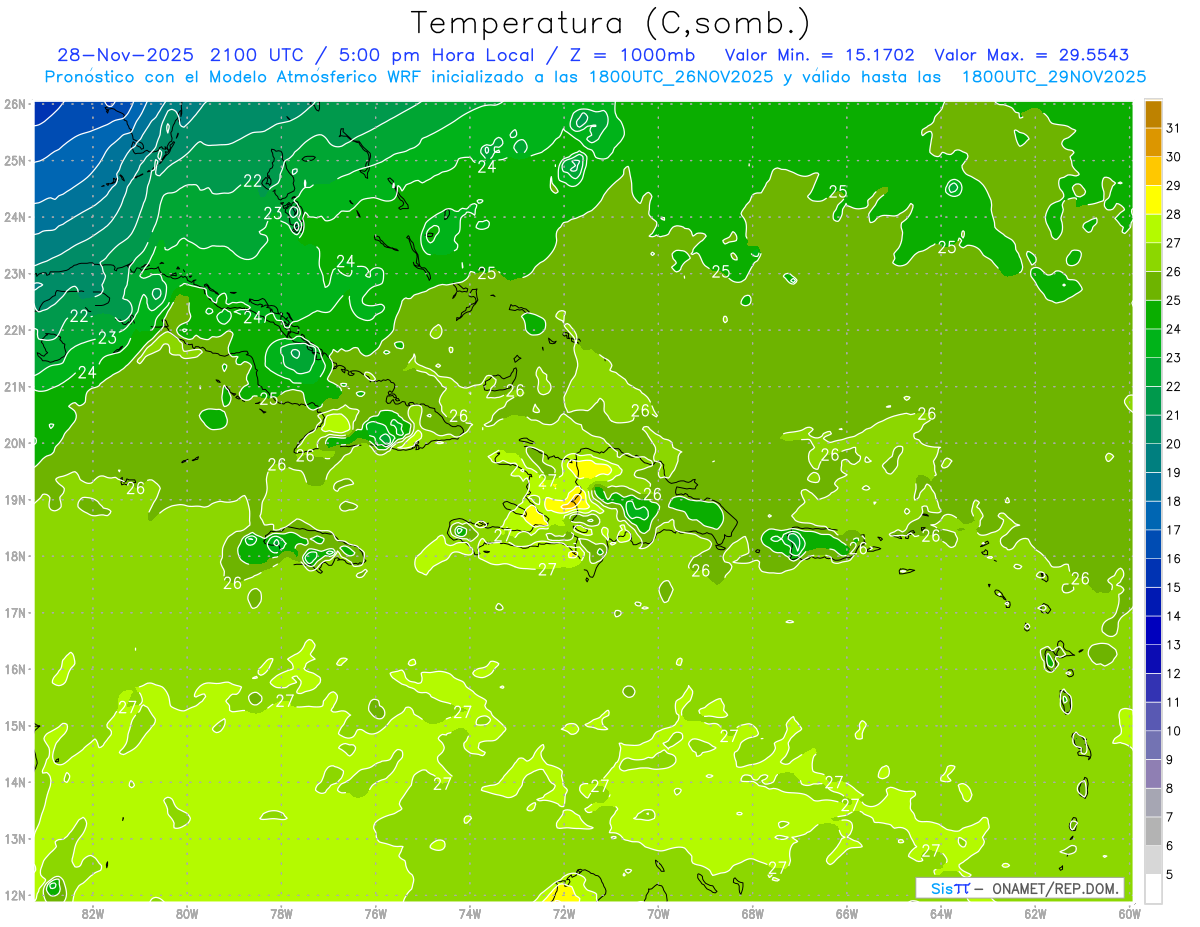This screenshot has height=927, width=1200.
Task: Pick the gray colorbar swatch between 6 and 7
Action: (x=1153, y=832)
